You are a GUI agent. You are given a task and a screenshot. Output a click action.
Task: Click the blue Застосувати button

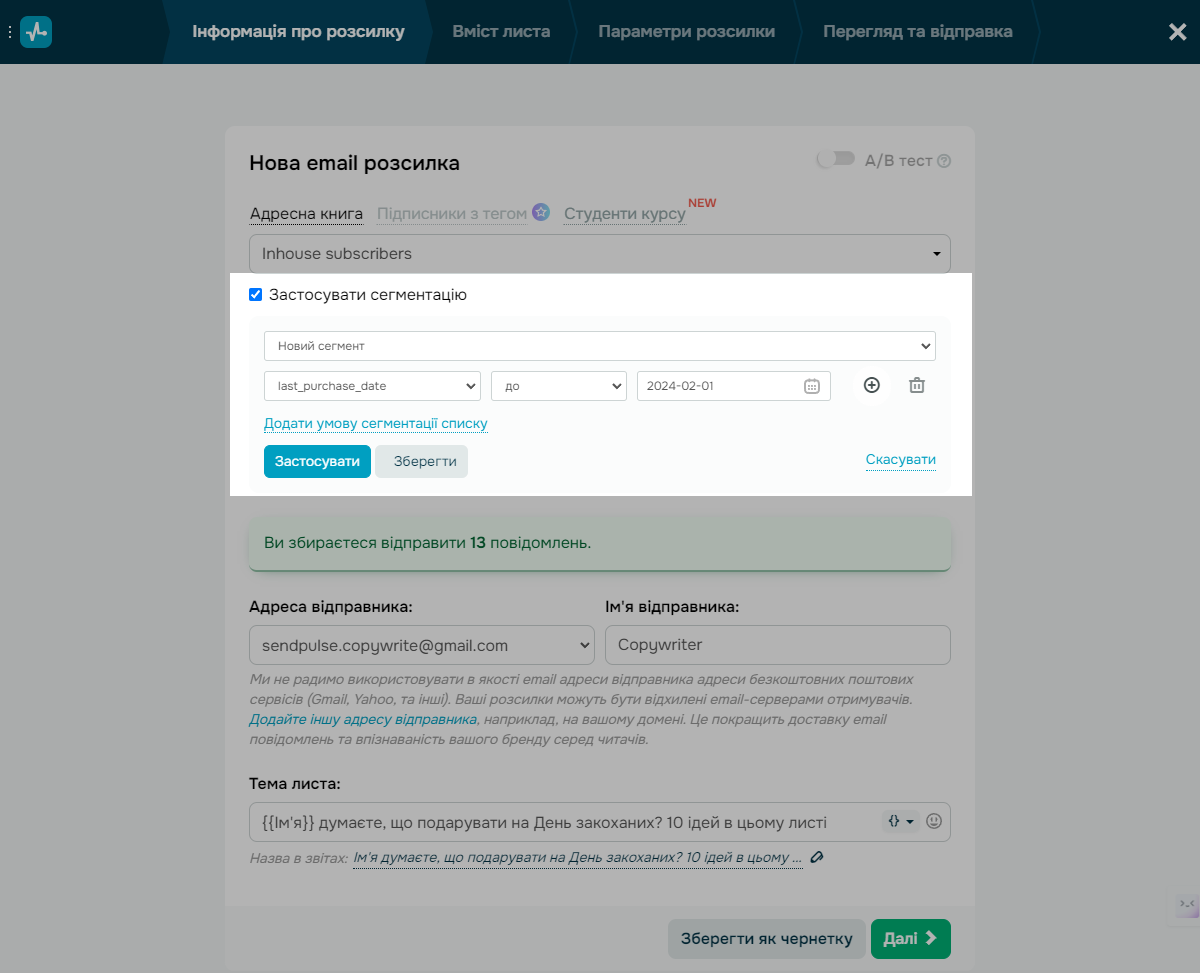[317, 461]
